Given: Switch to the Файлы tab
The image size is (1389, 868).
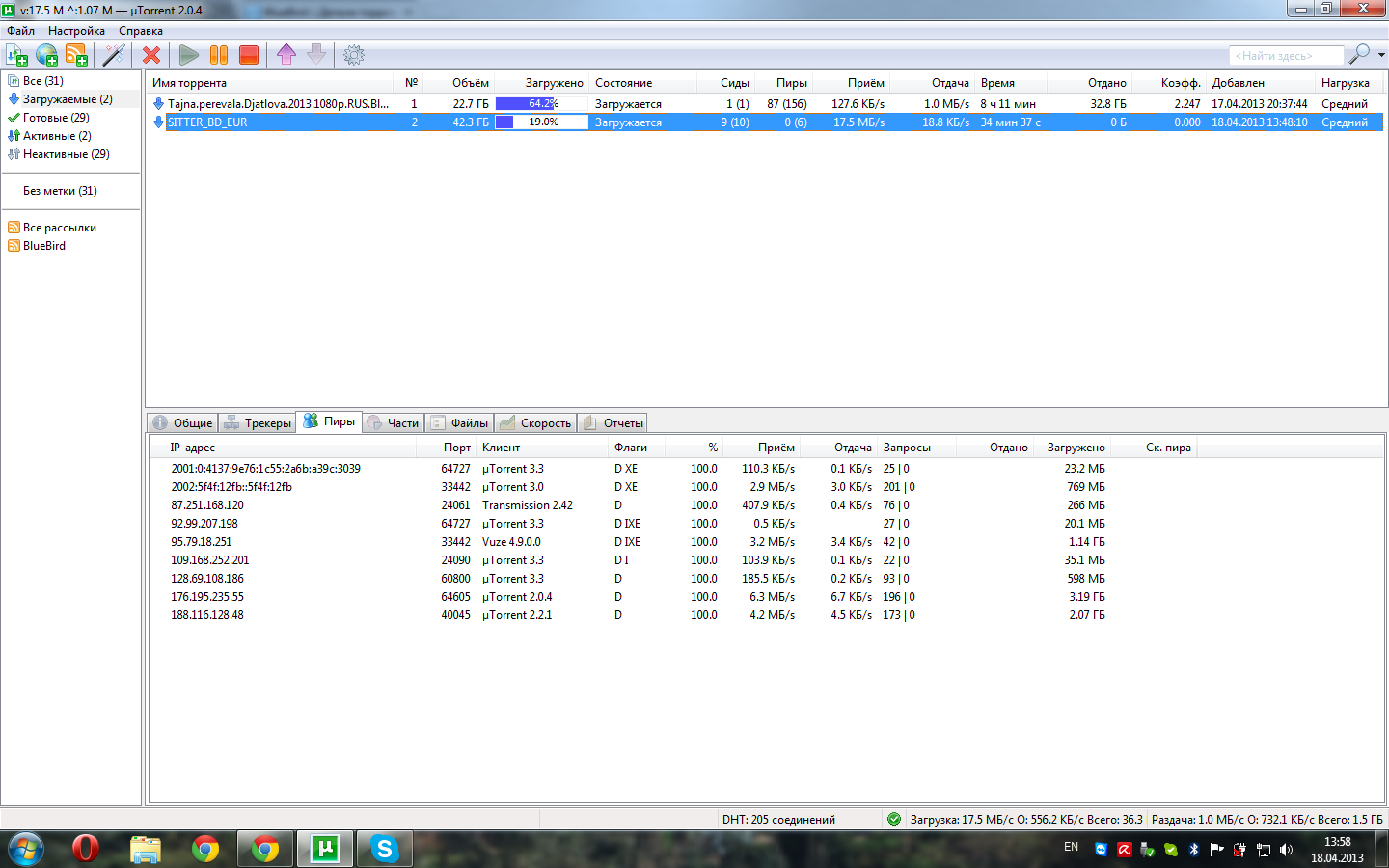Looking at the screenshot, I should (460, 423).
